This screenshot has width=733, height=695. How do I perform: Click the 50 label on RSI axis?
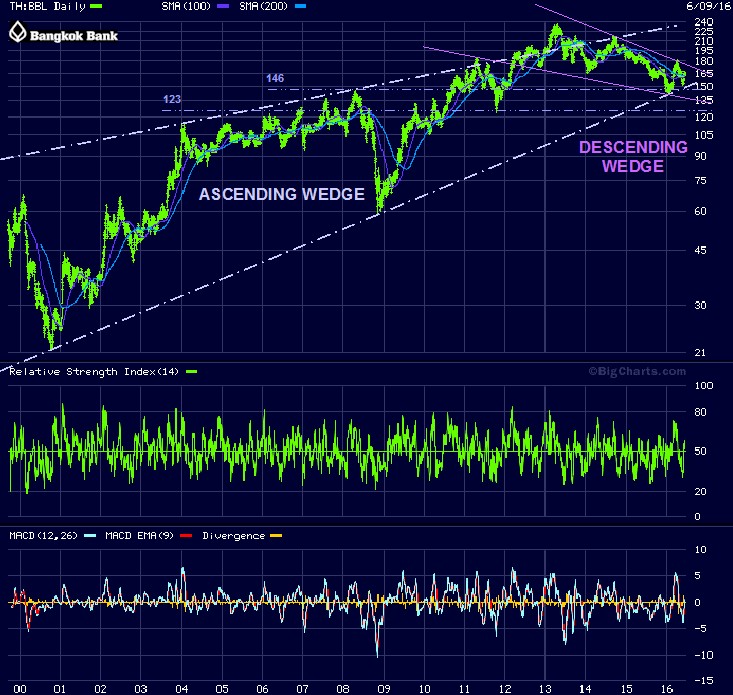tap(700, 451)
